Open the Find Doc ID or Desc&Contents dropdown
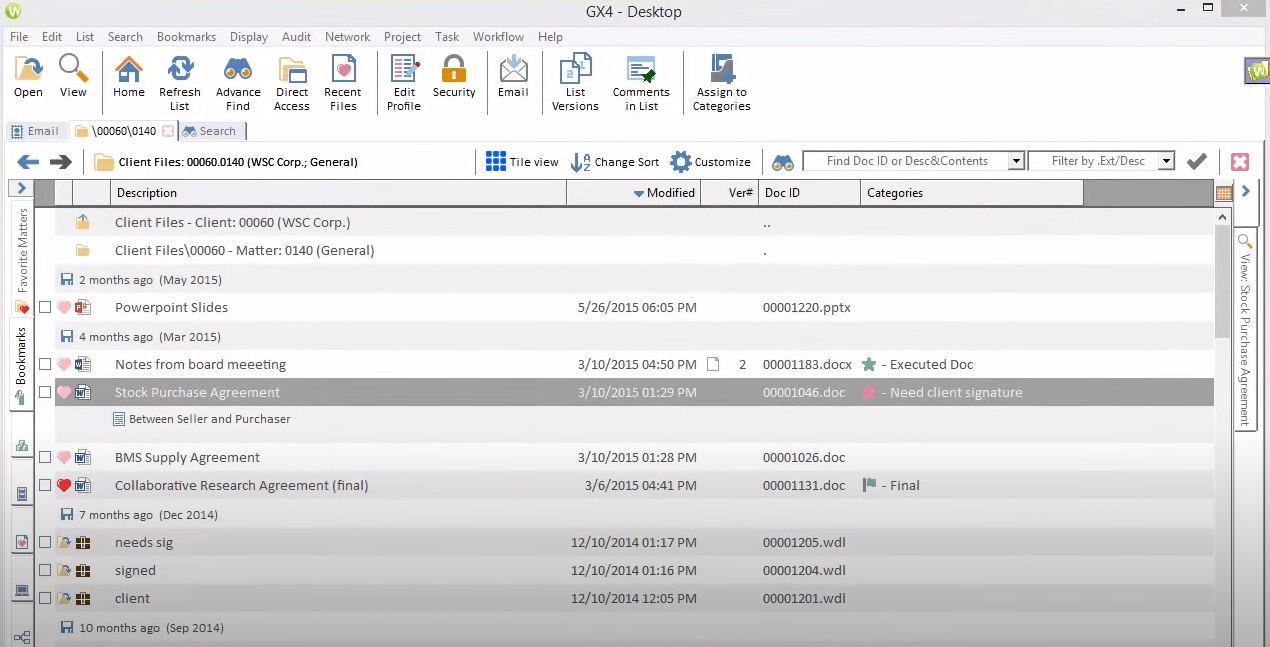 click(x=1016, y=160)
